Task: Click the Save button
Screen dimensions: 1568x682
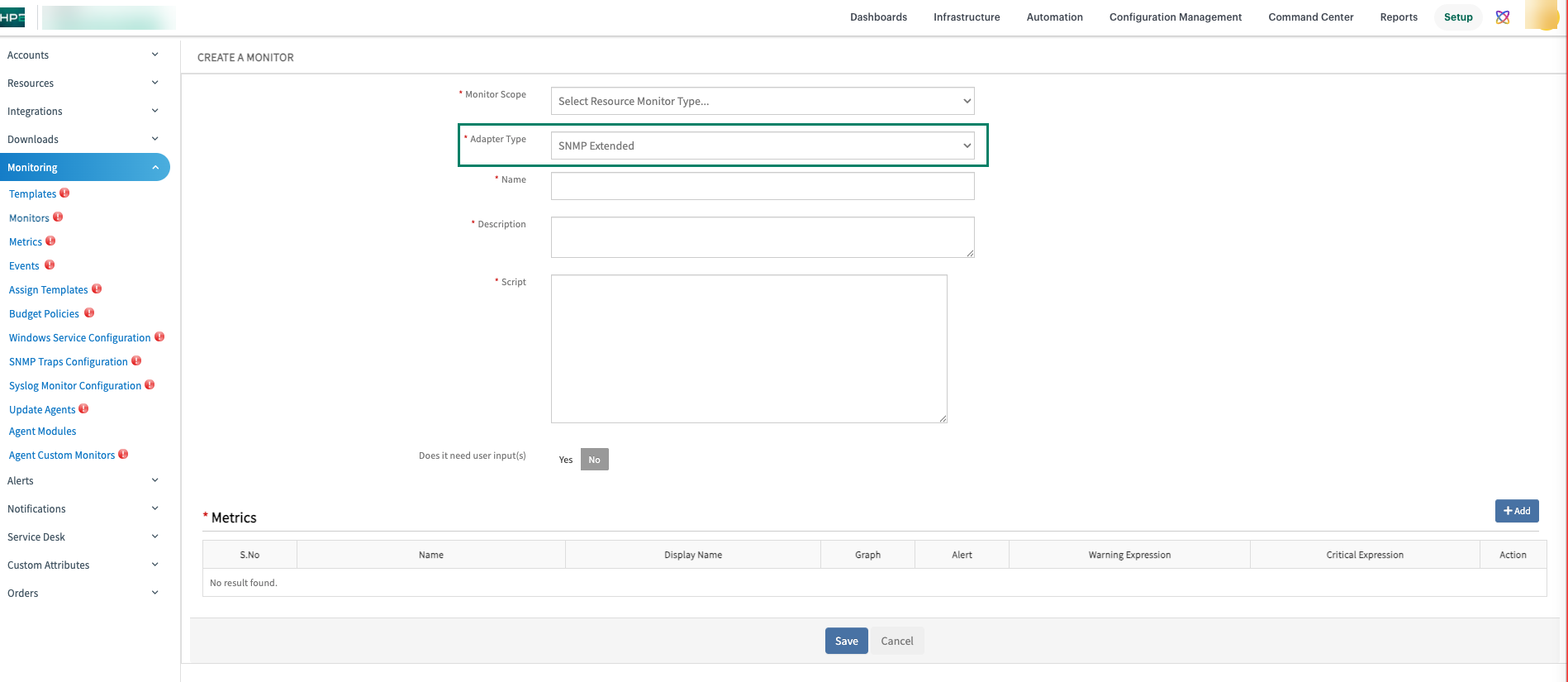Action: click(x=846, y=641)
